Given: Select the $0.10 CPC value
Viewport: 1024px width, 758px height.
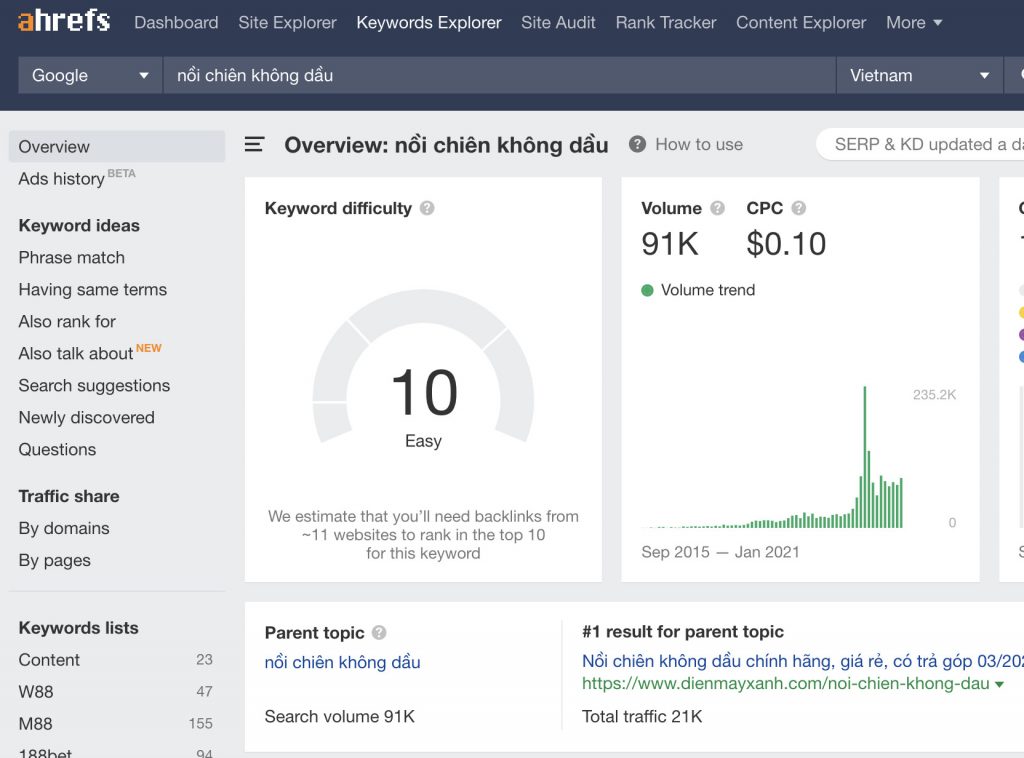Looking at the screenshot, I should coord(786,244).
